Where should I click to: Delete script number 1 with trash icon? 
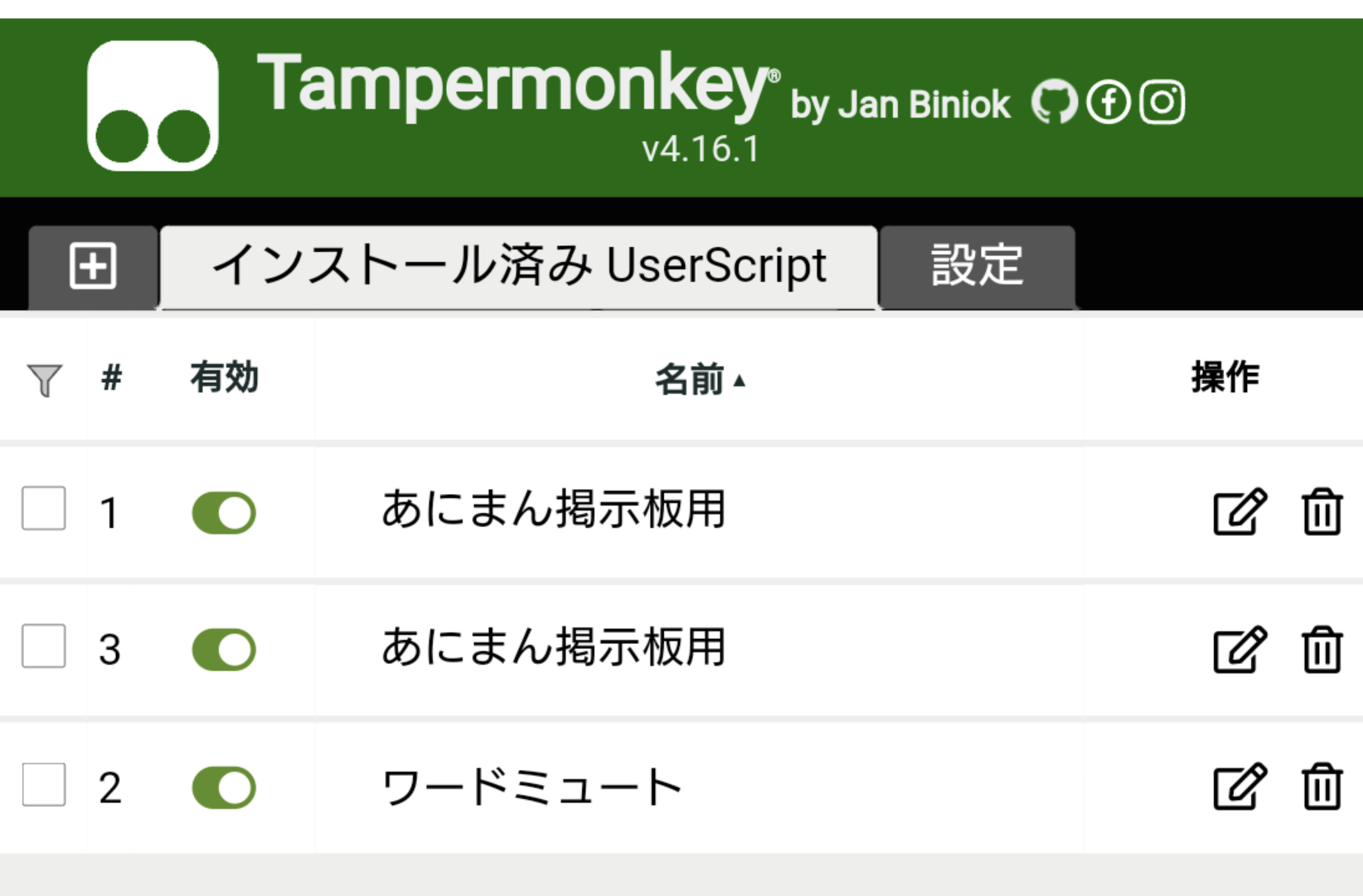1322,512
